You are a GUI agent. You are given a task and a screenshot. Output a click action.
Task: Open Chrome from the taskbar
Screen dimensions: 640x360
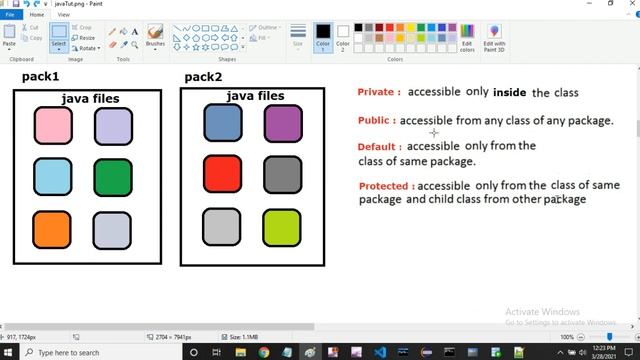tap(264, 352)
